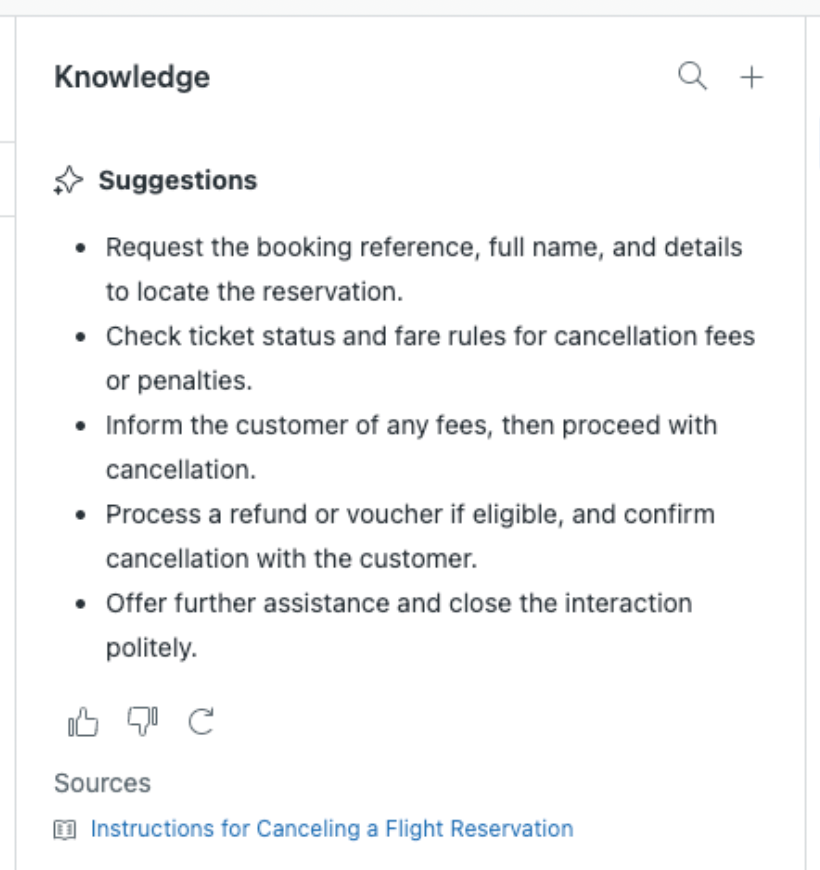
Task: Click the Knowledge panel title
Action: (x=132, y=77)
